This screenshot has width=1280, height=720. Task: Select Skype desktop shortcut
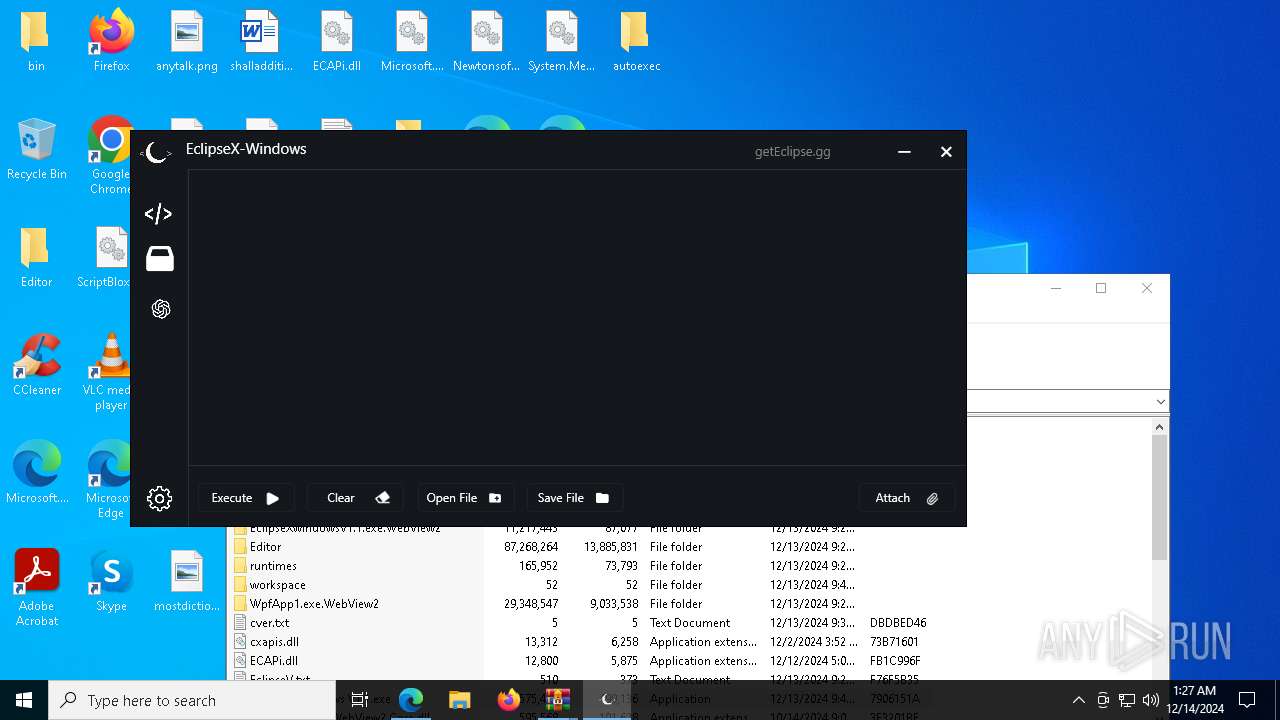pyautogui.click(x=111, y=582)
